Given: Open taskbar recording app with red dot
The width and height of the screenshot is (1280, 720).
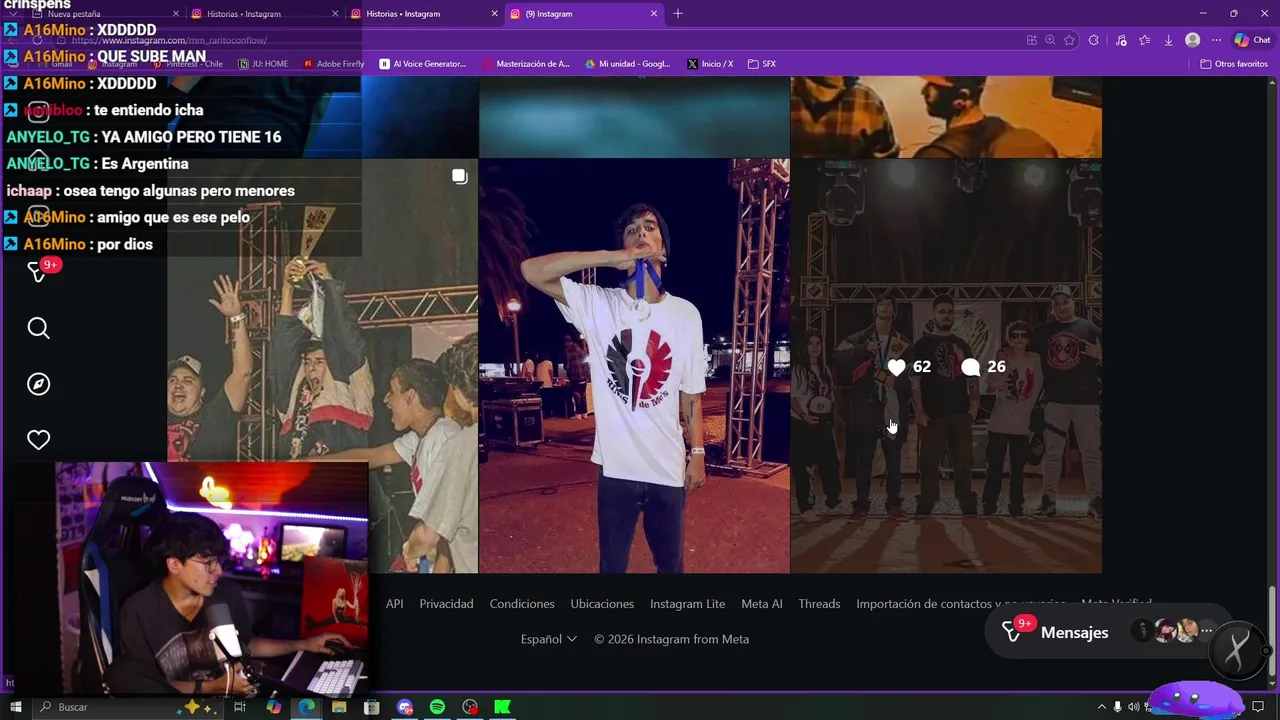Looking at the screenshot, I should (x=470, y=707).
